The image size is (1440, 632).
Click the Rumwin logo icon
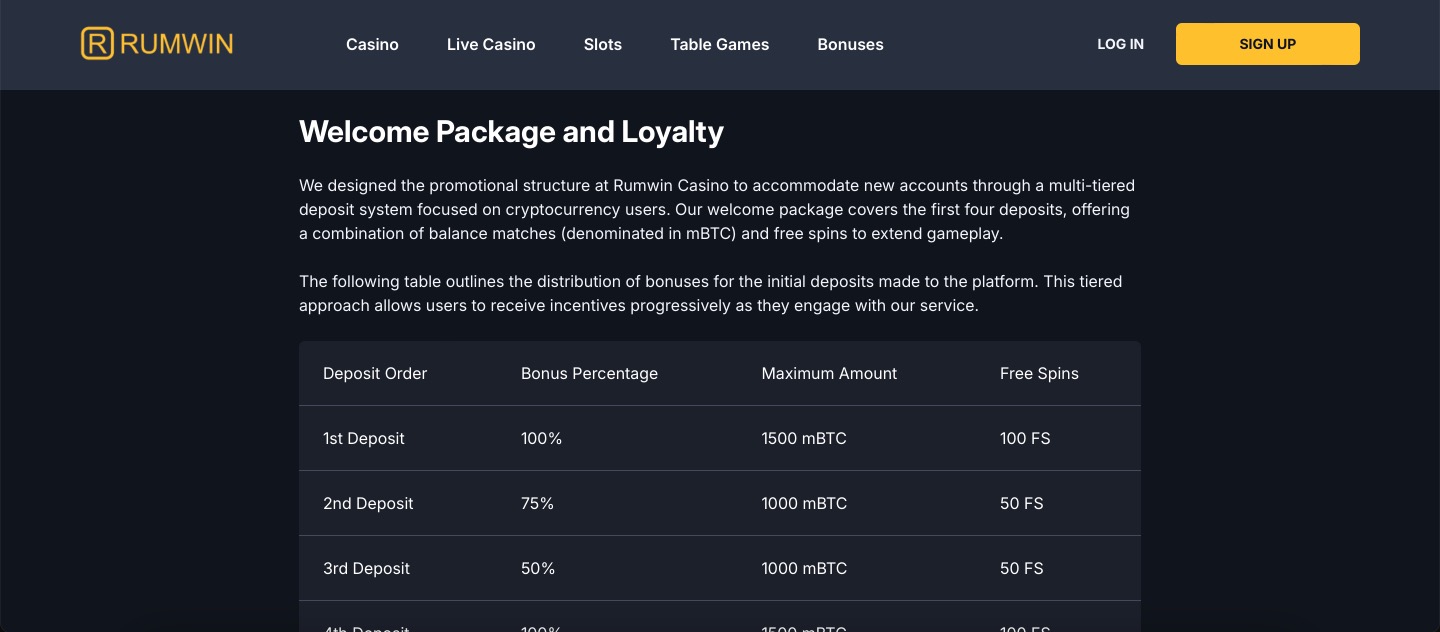[x=97, y=44]
